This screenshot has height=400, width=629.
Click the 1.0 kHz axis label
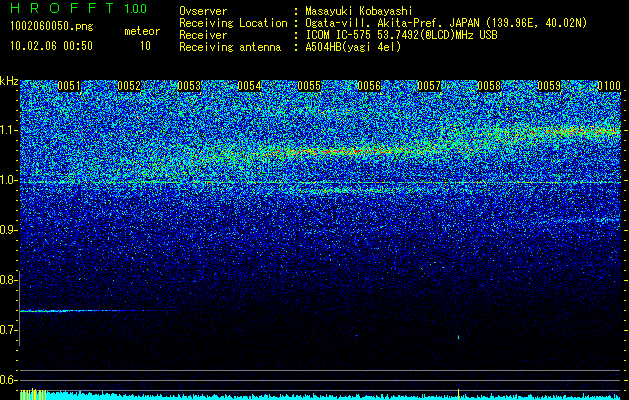(7, 180)
